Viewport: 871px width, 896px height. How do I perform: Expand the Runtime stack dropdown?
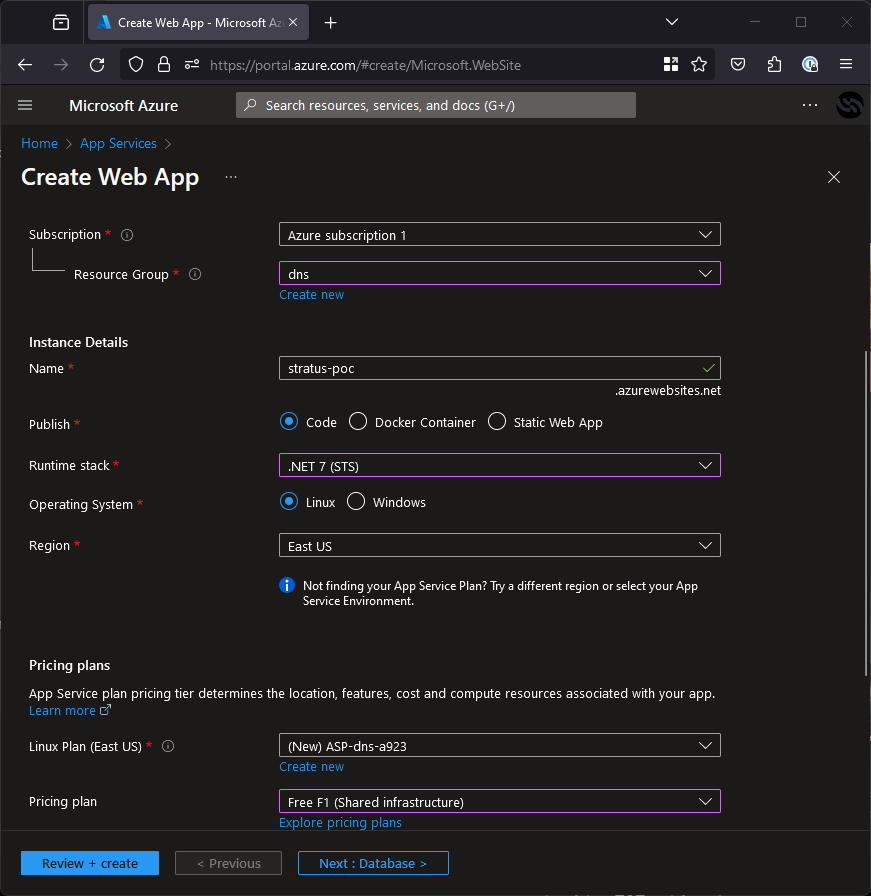[500, 465]
